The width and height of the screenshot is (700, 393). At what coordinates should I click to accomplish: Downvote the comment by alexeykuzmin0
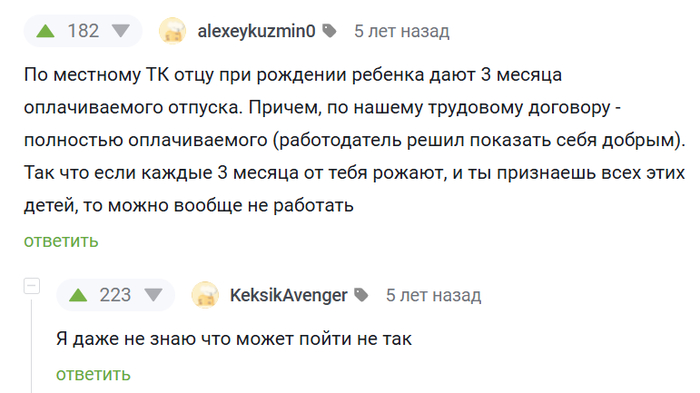(121, 31)
